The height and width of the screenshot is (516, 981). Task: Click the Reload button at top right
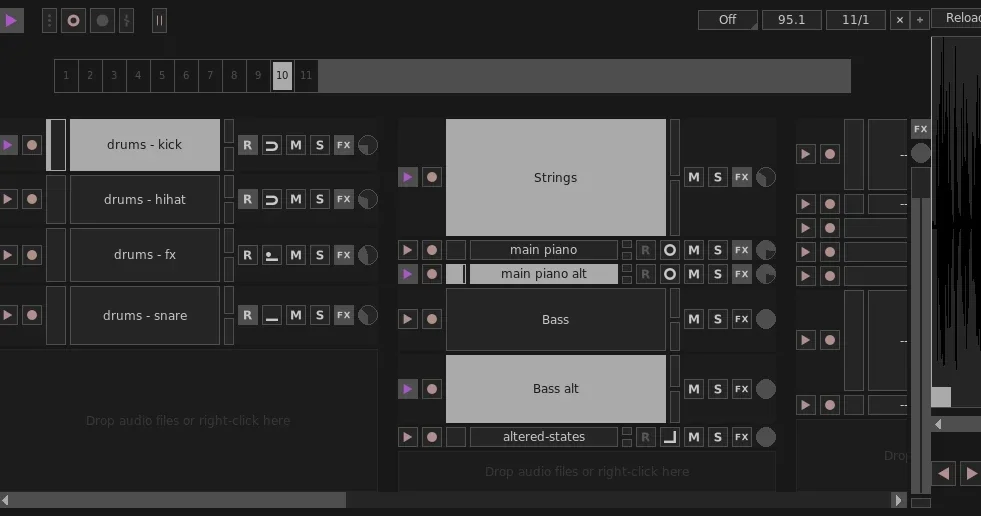coord(957,18)
